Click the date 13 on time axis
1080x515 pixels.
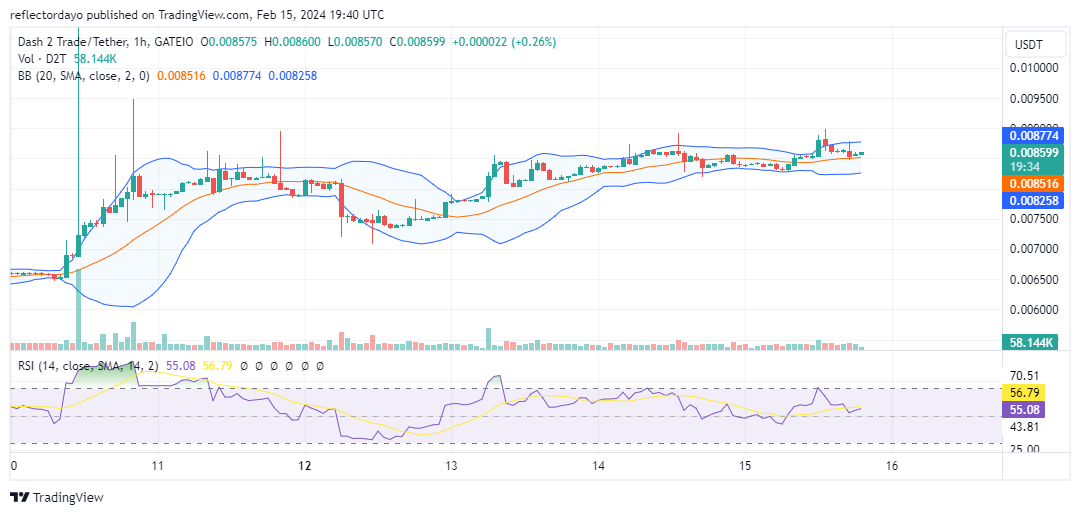(452, 466)
